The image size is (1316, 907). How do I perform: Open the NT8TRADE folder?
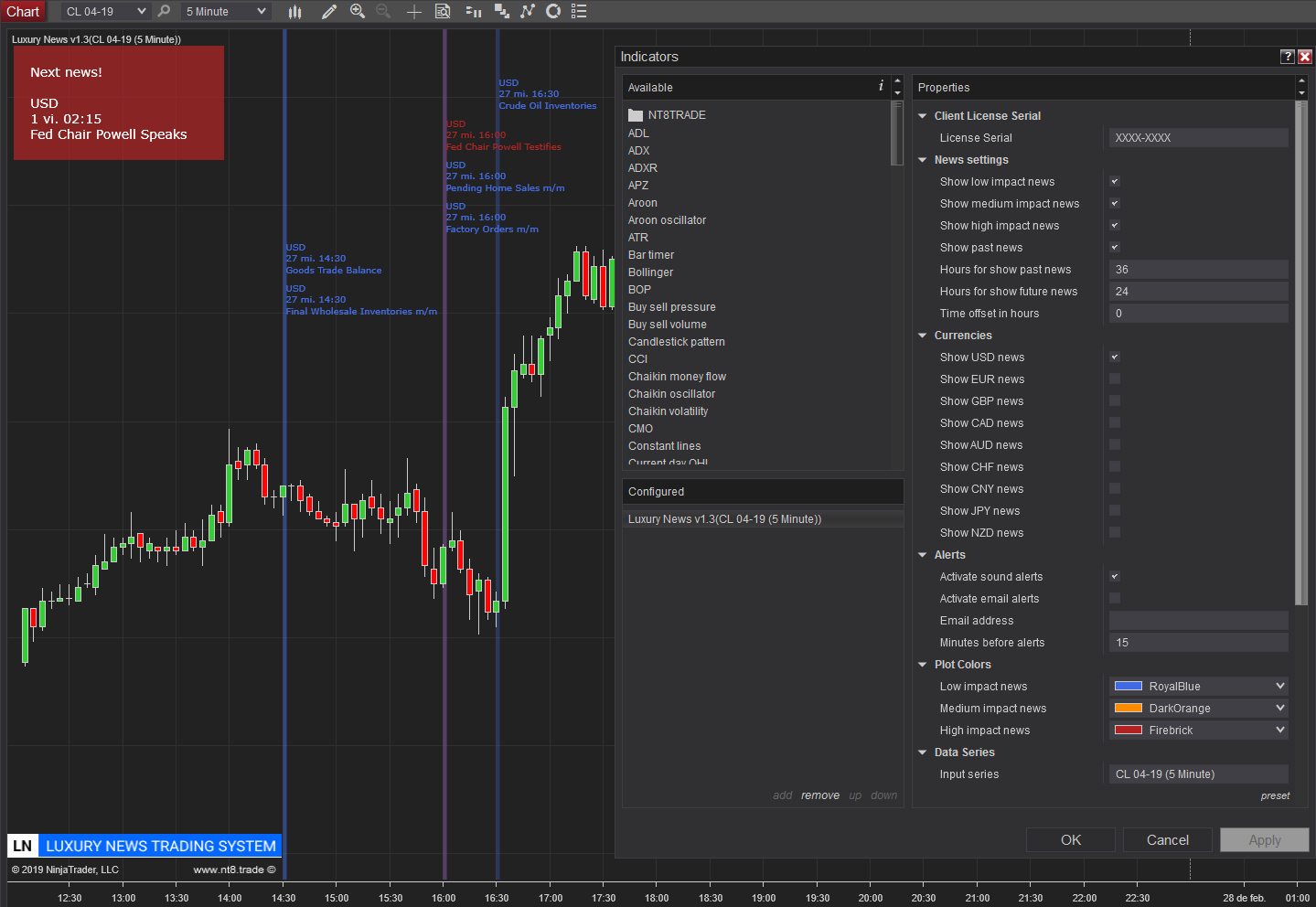point(667,115)
